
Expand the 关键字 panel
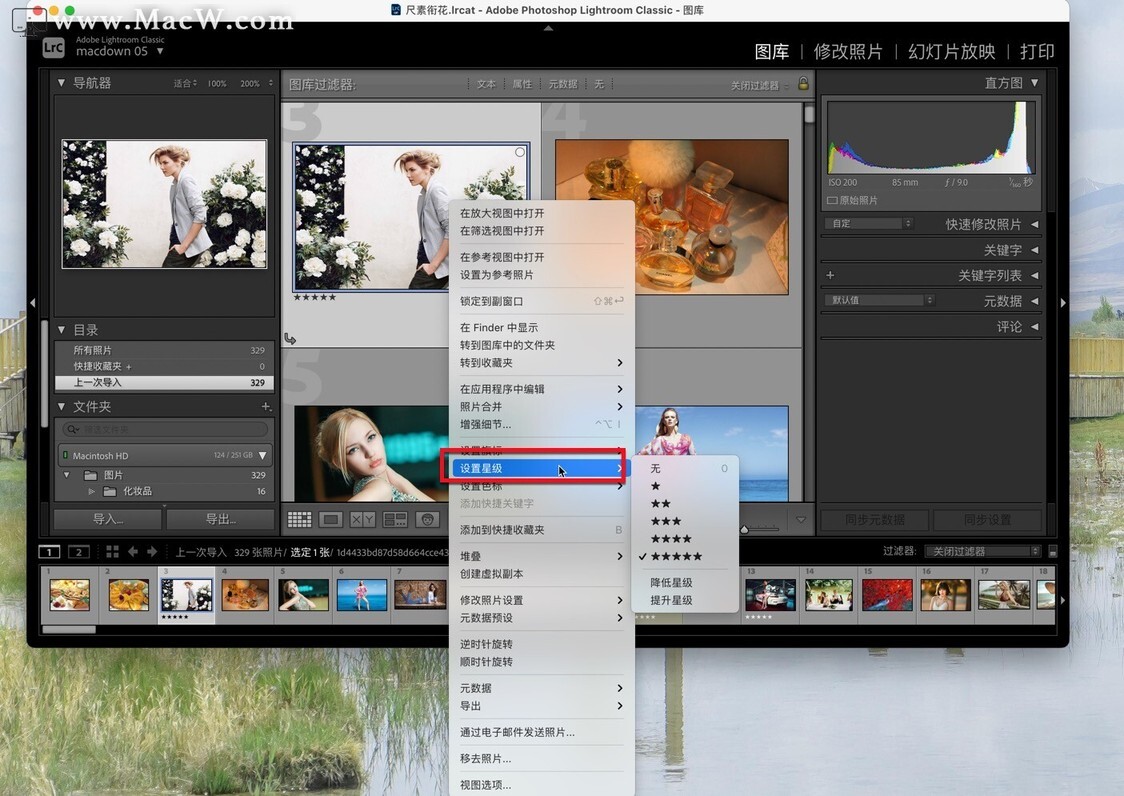pyautogui.click(x=1034, y=250)
